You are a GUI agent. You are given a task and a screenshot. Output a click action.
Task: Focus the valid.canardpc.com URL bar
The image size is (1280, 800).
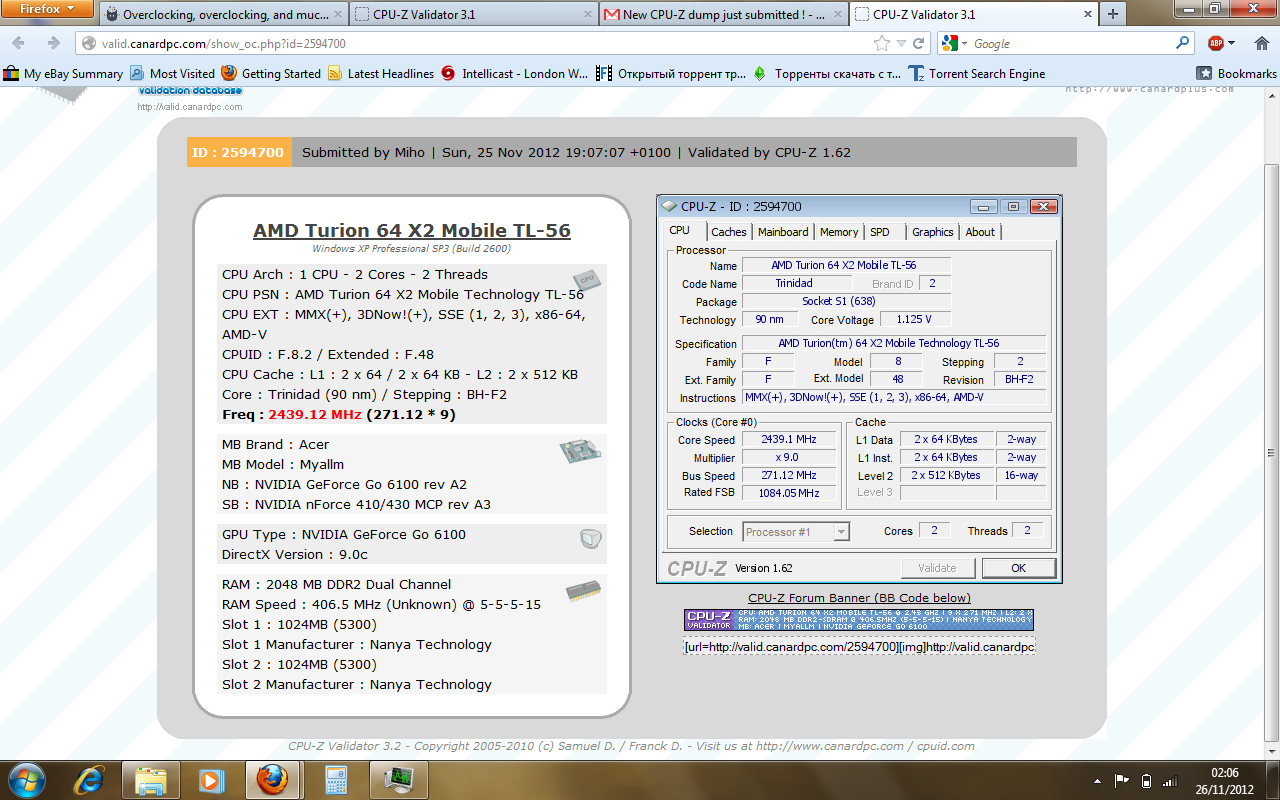pos(470,44)
